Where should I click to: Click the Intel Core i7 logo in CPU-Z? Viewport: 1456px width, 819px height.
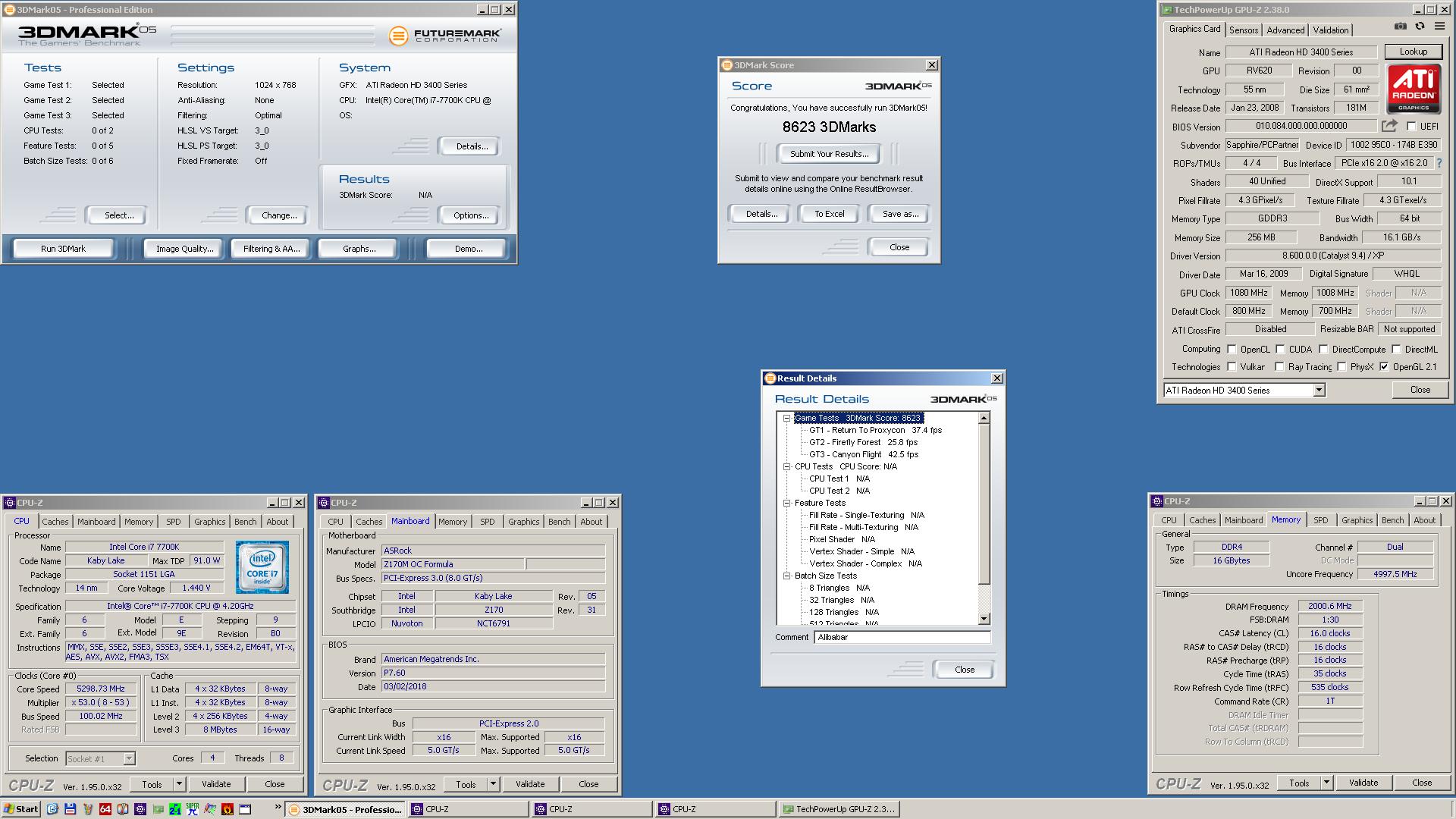[262, 567]
